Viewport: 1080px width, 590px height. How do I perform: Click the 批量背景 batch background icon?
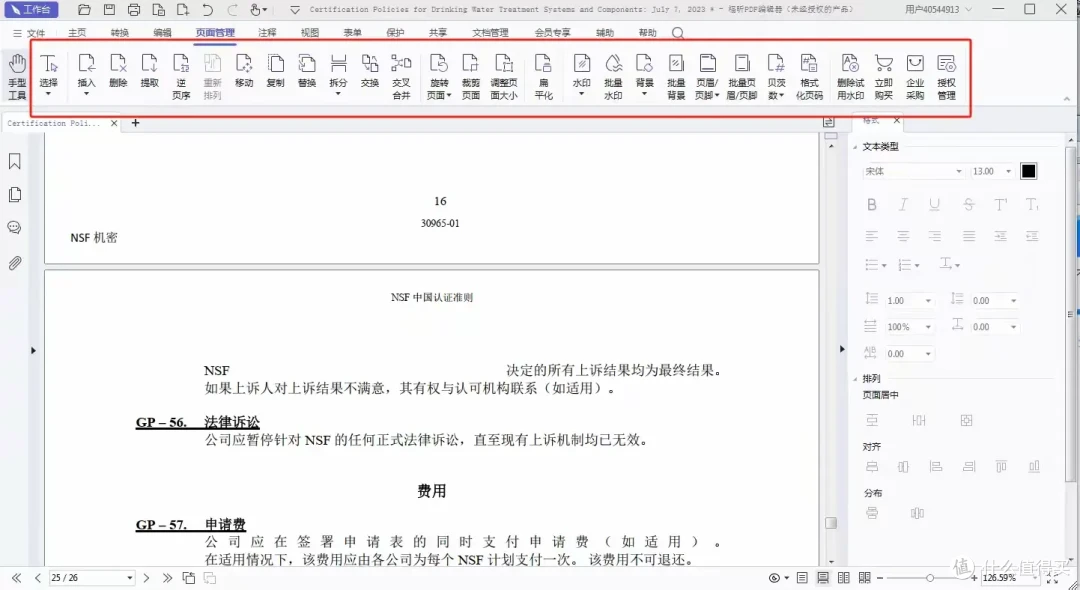(676, 65)
